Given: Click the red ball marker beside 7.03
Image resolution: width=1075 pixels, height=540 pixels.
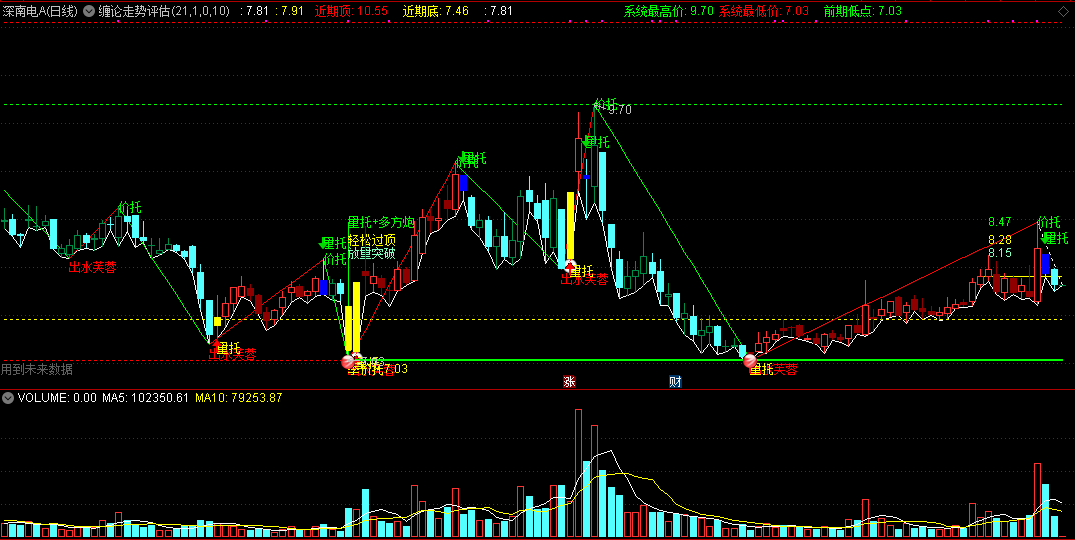Looking at the screenshot, I should click(x=348, y=361).
